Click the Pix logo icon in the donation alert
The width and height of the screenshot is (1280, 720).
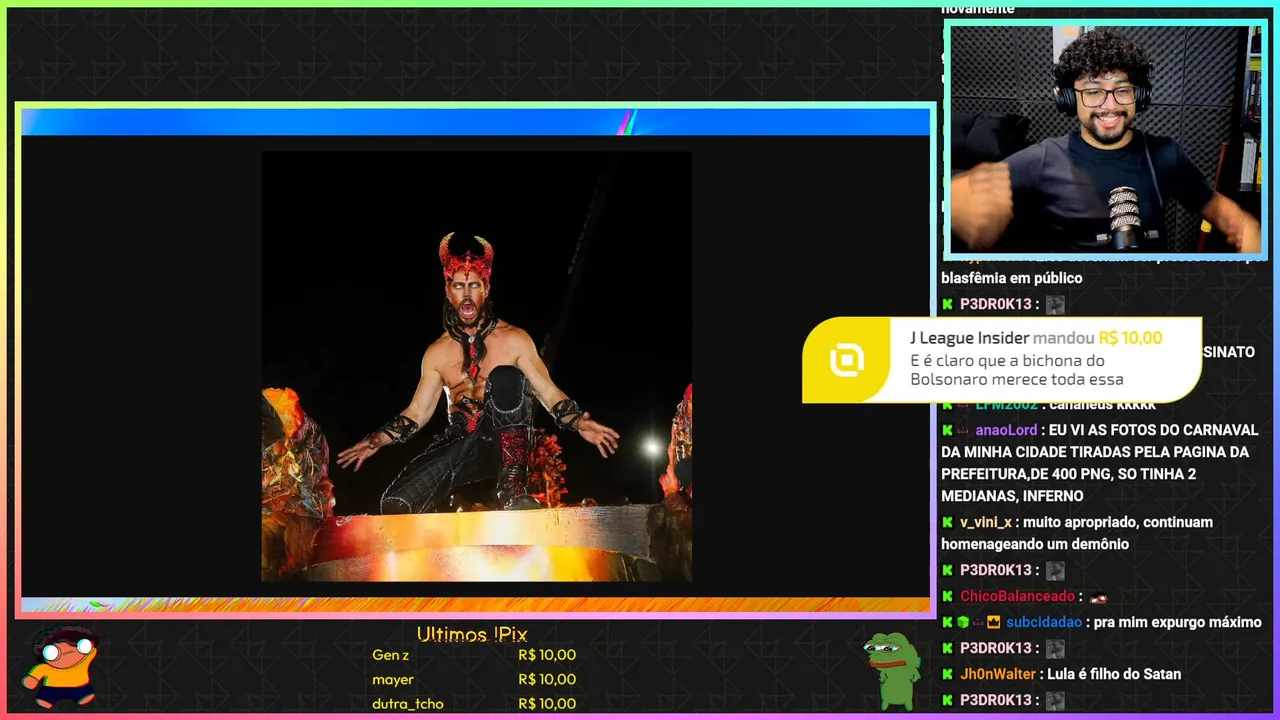coord(847,360)
